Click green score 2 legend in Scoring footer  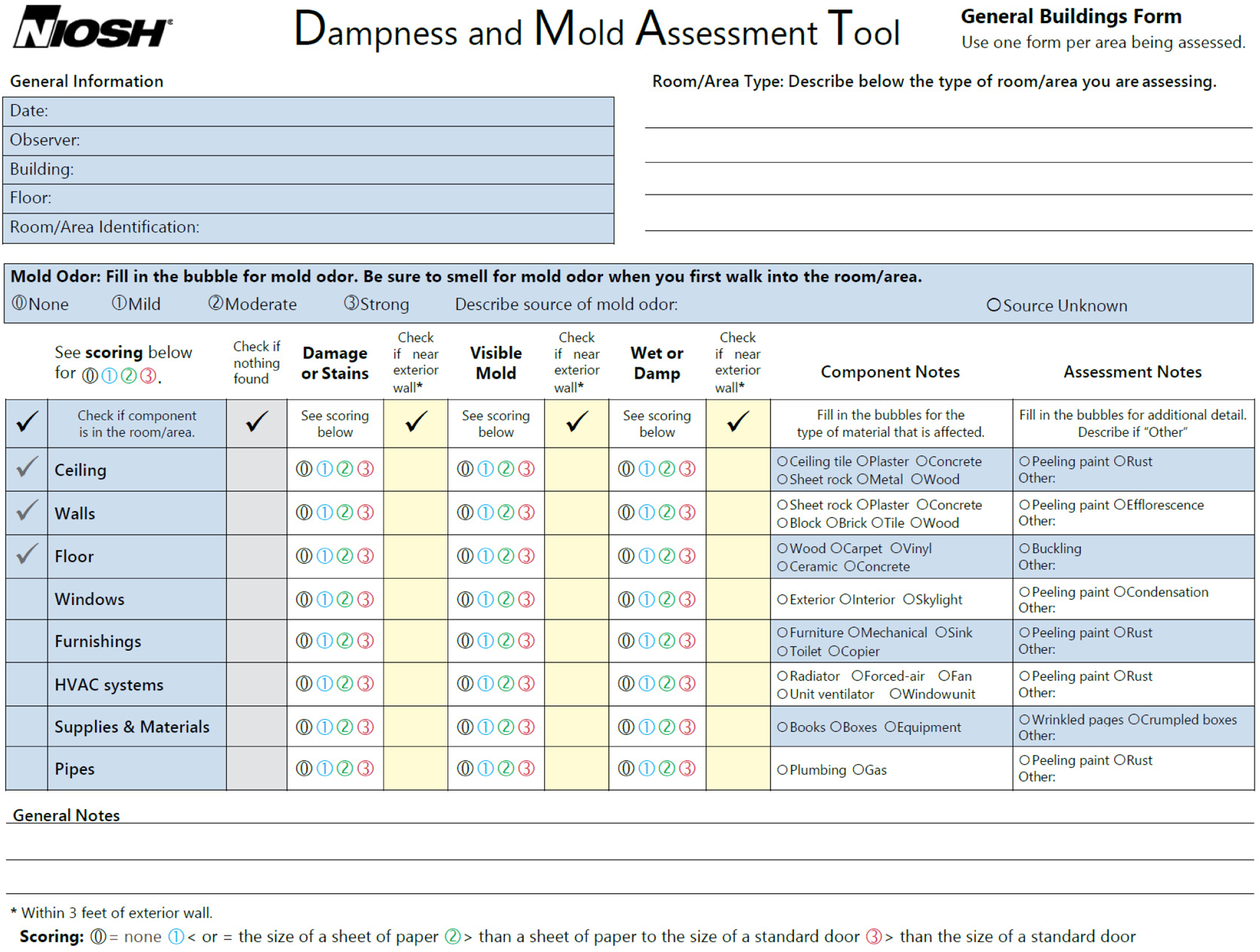(452, 936)
